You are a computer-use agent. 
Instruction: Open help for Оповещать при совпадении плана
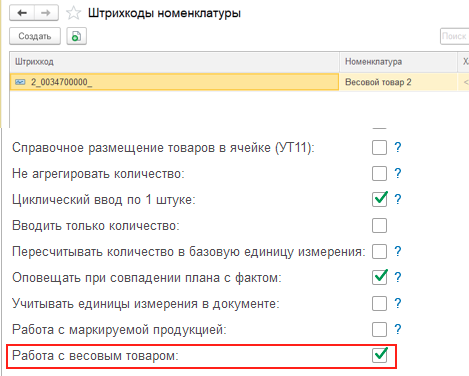pos(398,277)
